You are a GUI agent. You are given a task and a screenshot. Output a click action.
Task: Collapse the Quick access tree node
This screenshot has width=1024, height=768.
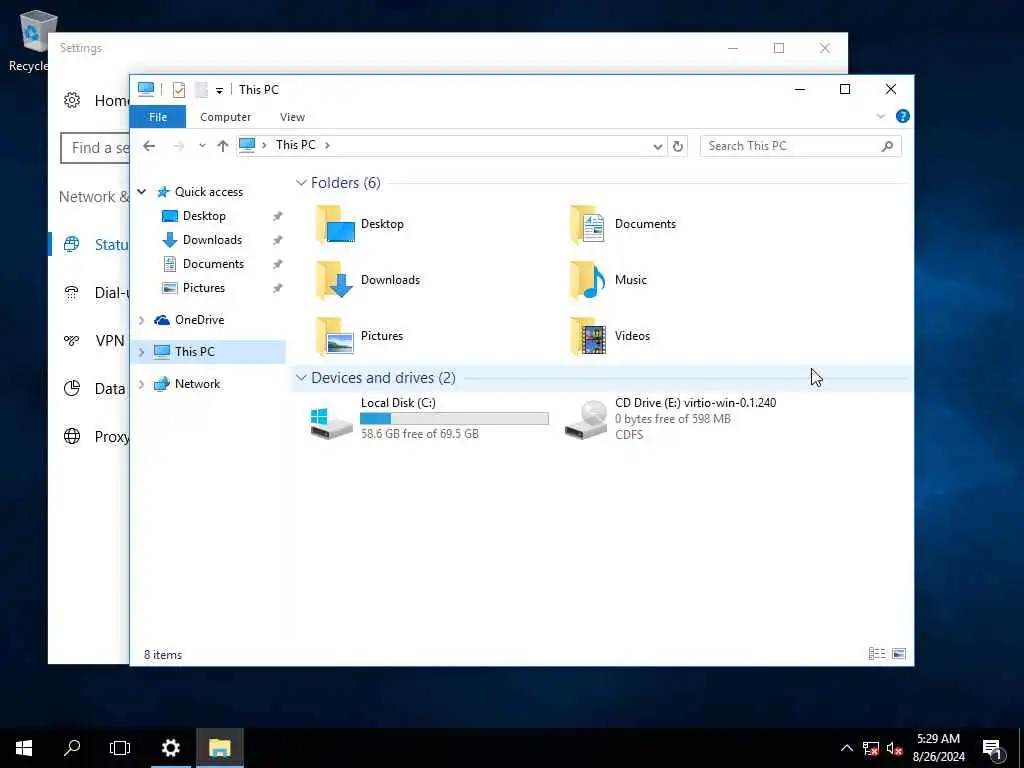142,192
